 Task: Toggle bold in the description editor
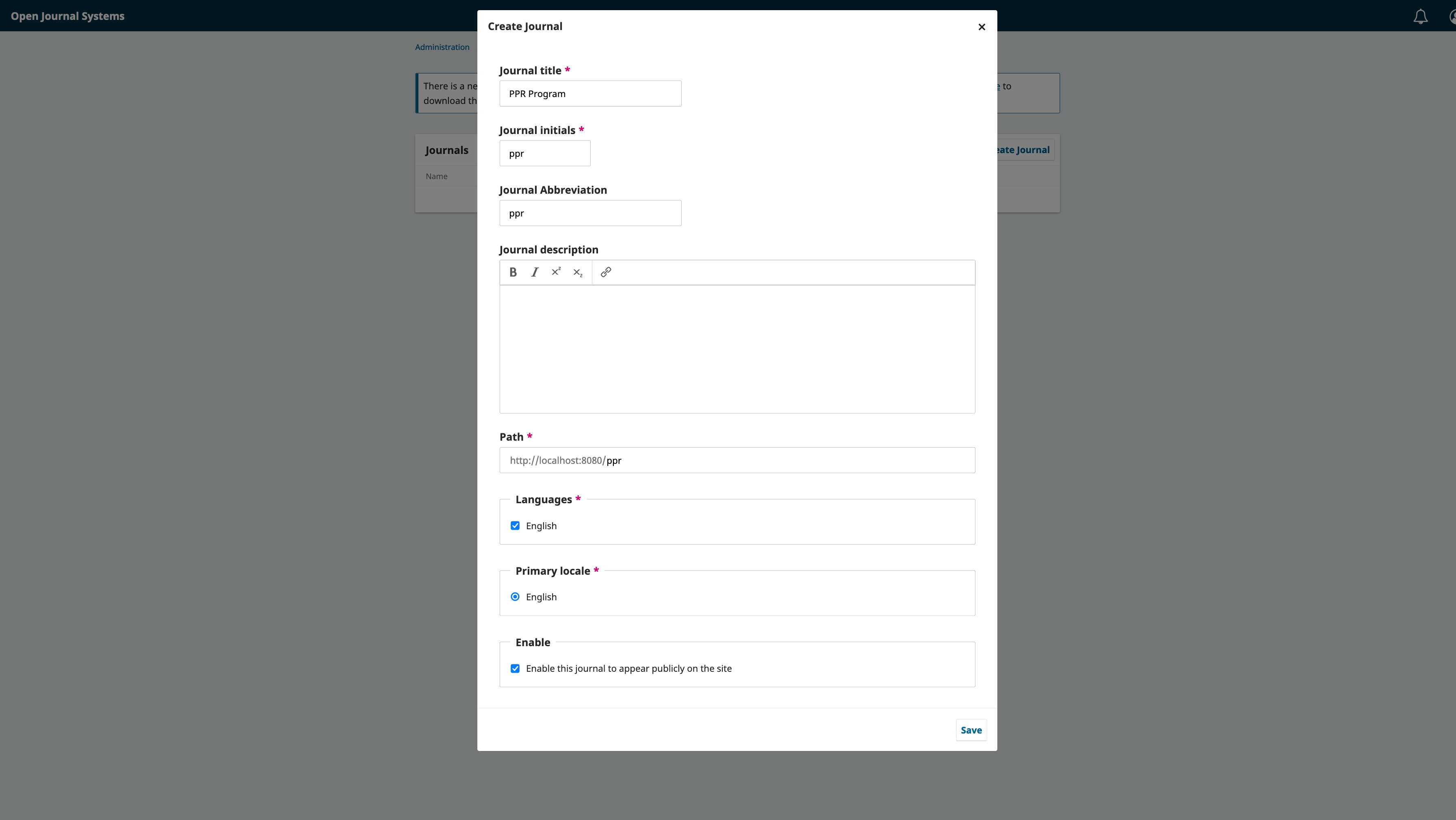point(513,273)
